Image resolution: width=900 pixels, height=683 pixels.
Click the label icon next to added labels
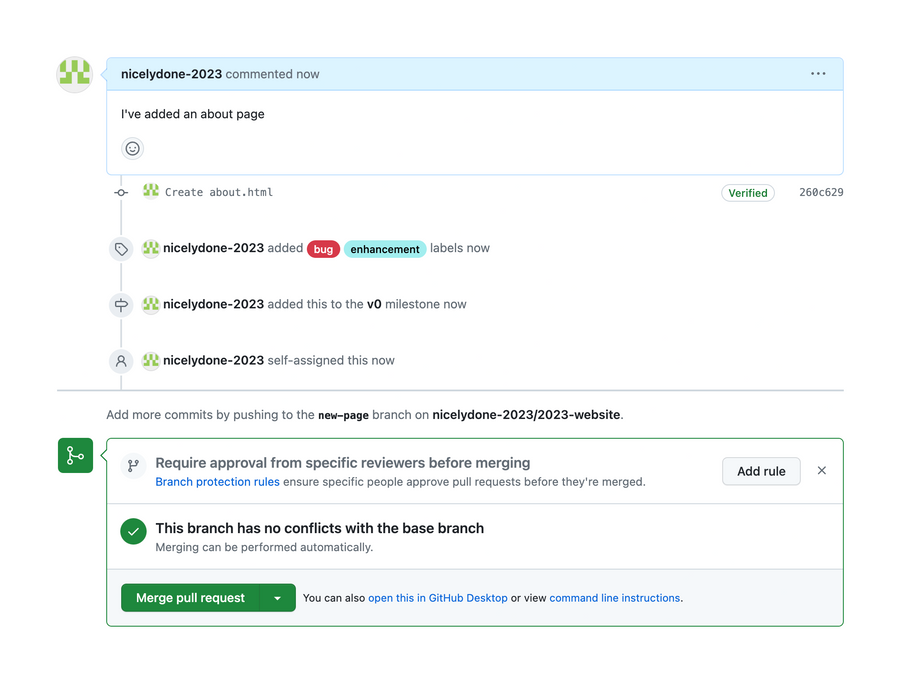click(x=121, y=248)
